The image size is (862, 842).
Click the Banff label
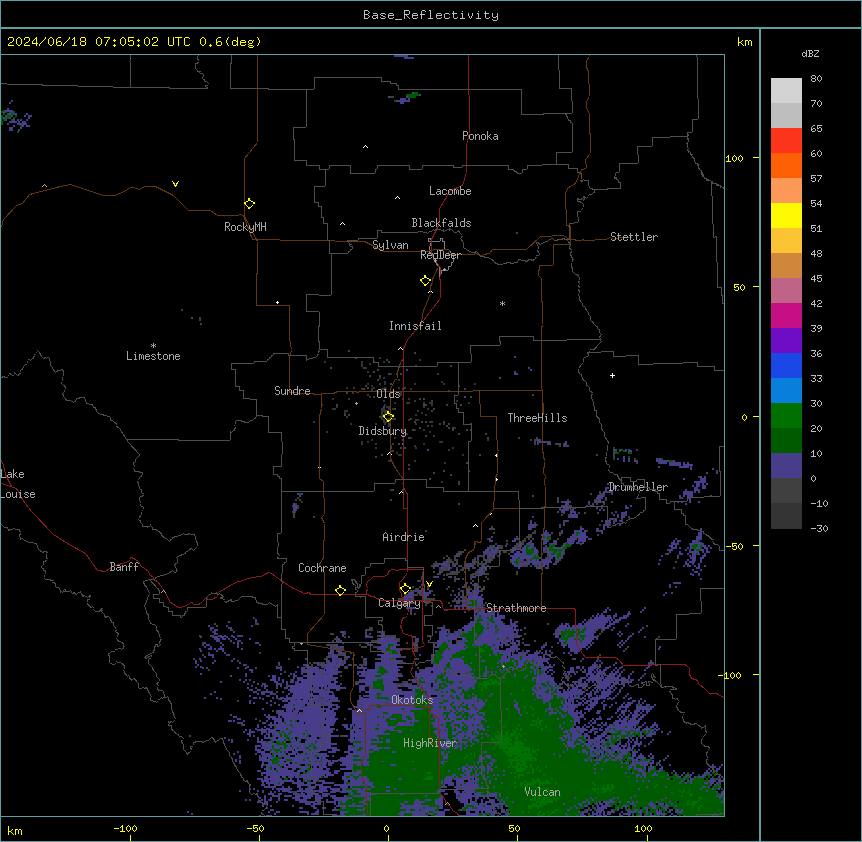[x=124, y=567]
